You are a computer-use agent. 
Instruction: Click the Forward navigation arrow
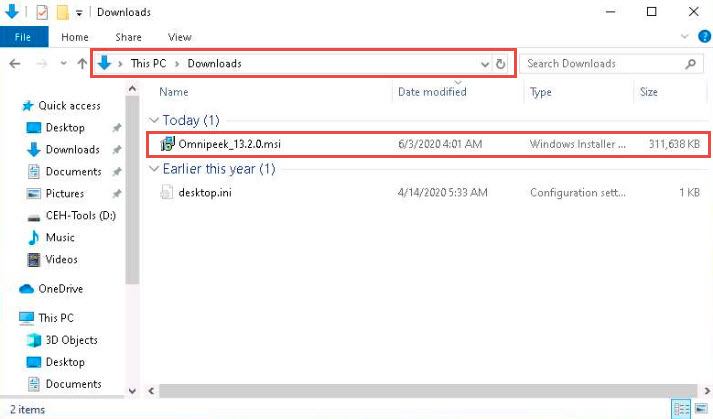(41, 64)
